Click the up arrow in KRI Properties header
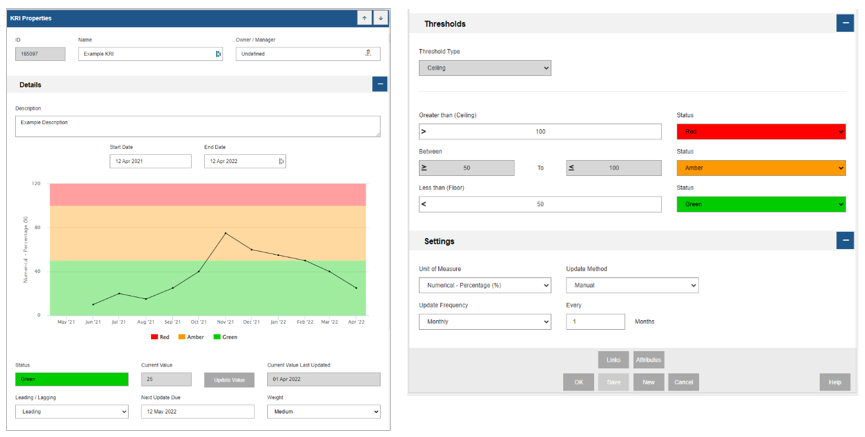The height and width of the screenshot is (437, 865). pyautogui.click(x=364, y=18)
